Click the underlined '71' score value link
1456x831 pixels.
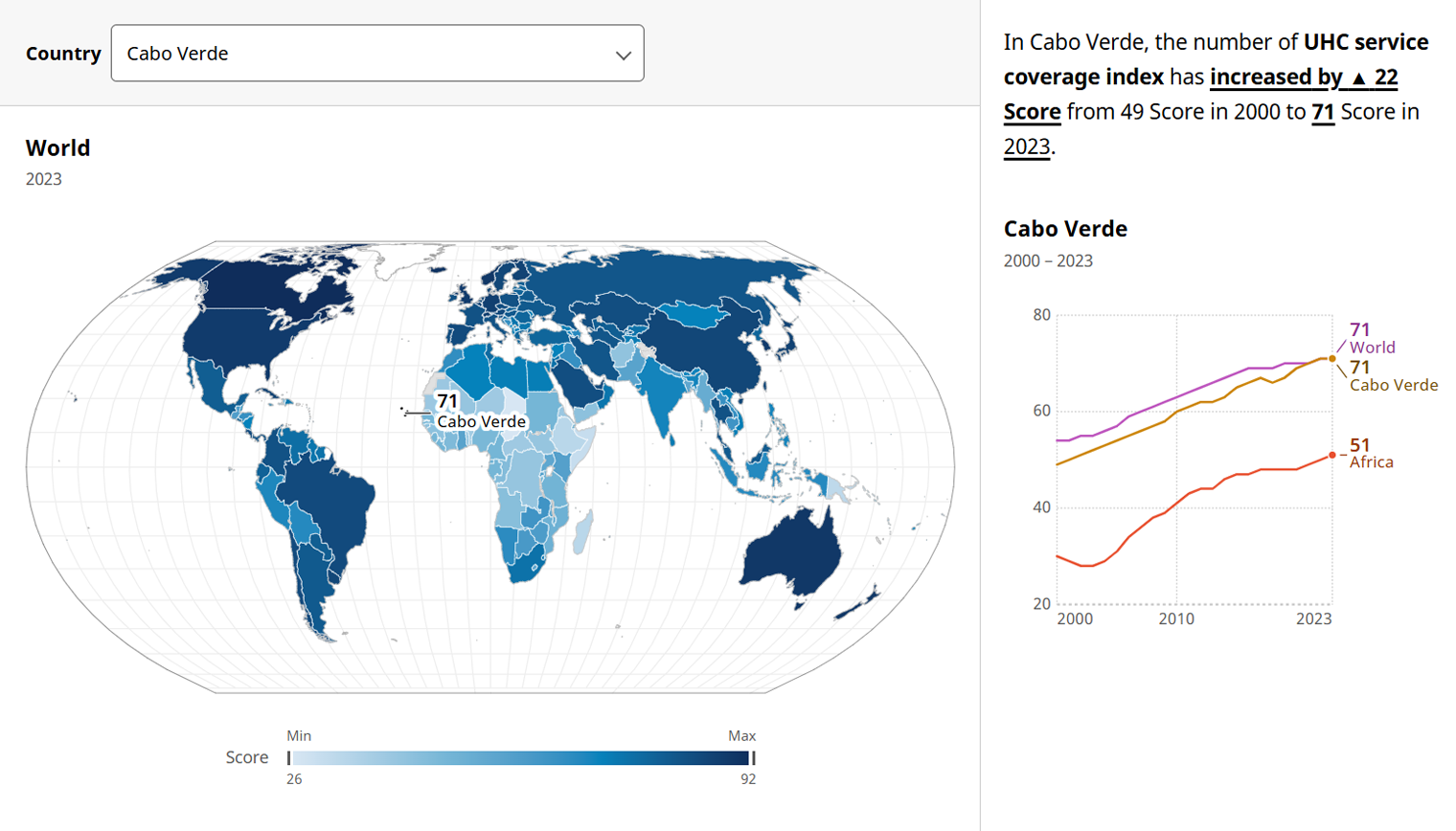click(x=1323, y=112)
